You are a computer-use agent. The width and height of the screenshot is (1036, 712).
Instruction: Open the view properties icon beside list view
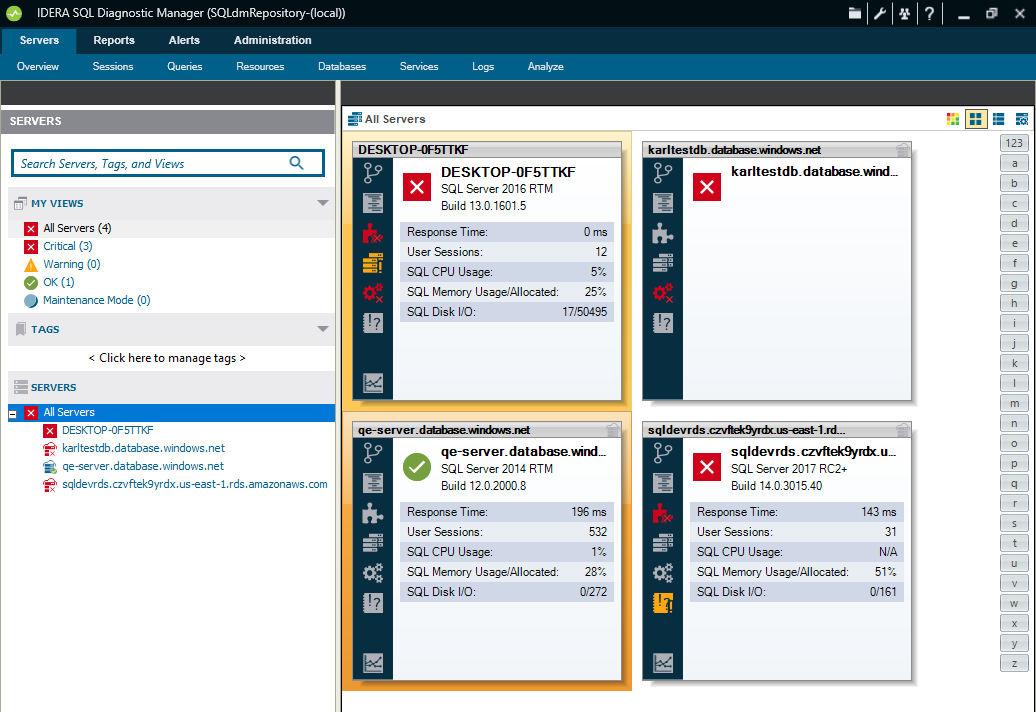[1021, 119]
